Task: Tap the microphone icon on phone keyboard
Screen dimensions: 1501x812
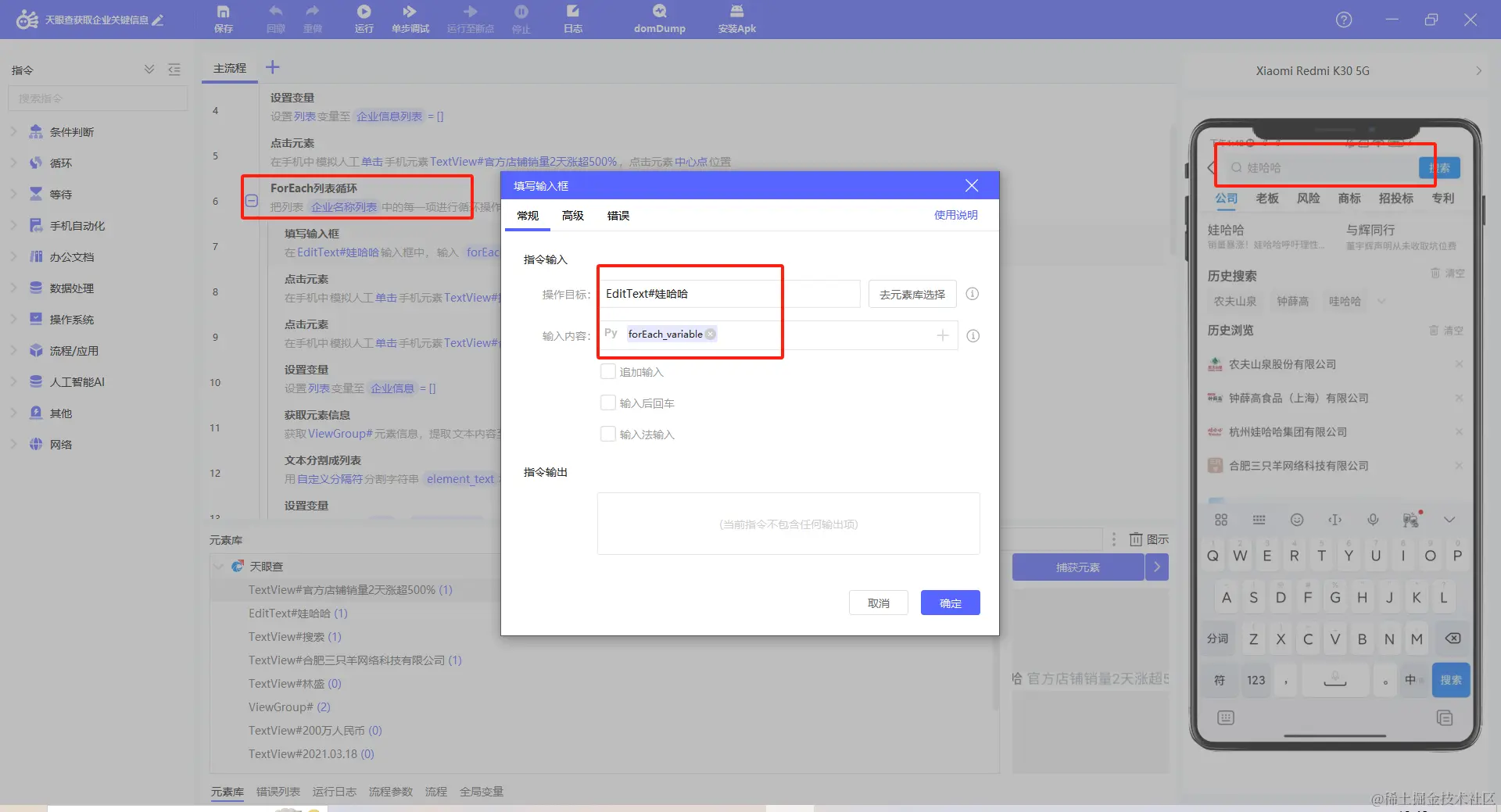Action: 1373,520
